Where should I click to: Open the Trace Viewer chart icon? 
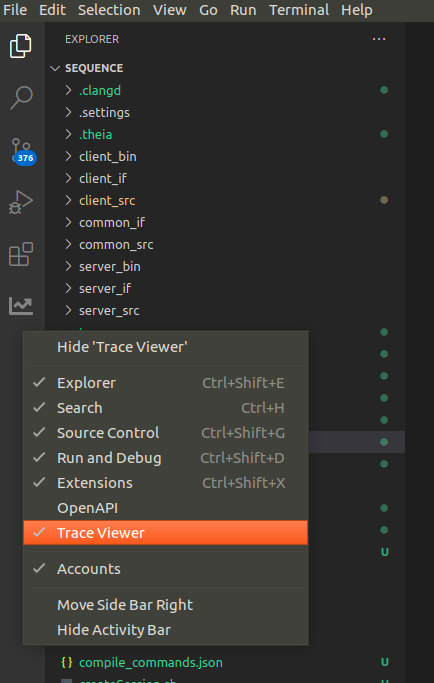click(x=21, y=306)
